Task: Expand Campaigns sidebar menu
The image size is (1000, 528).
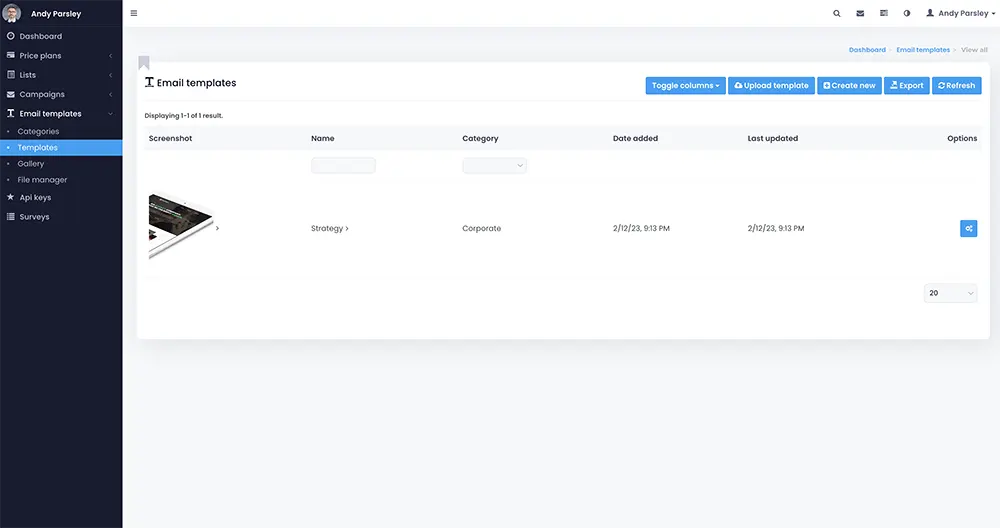Action: click(x=61, y=94)
